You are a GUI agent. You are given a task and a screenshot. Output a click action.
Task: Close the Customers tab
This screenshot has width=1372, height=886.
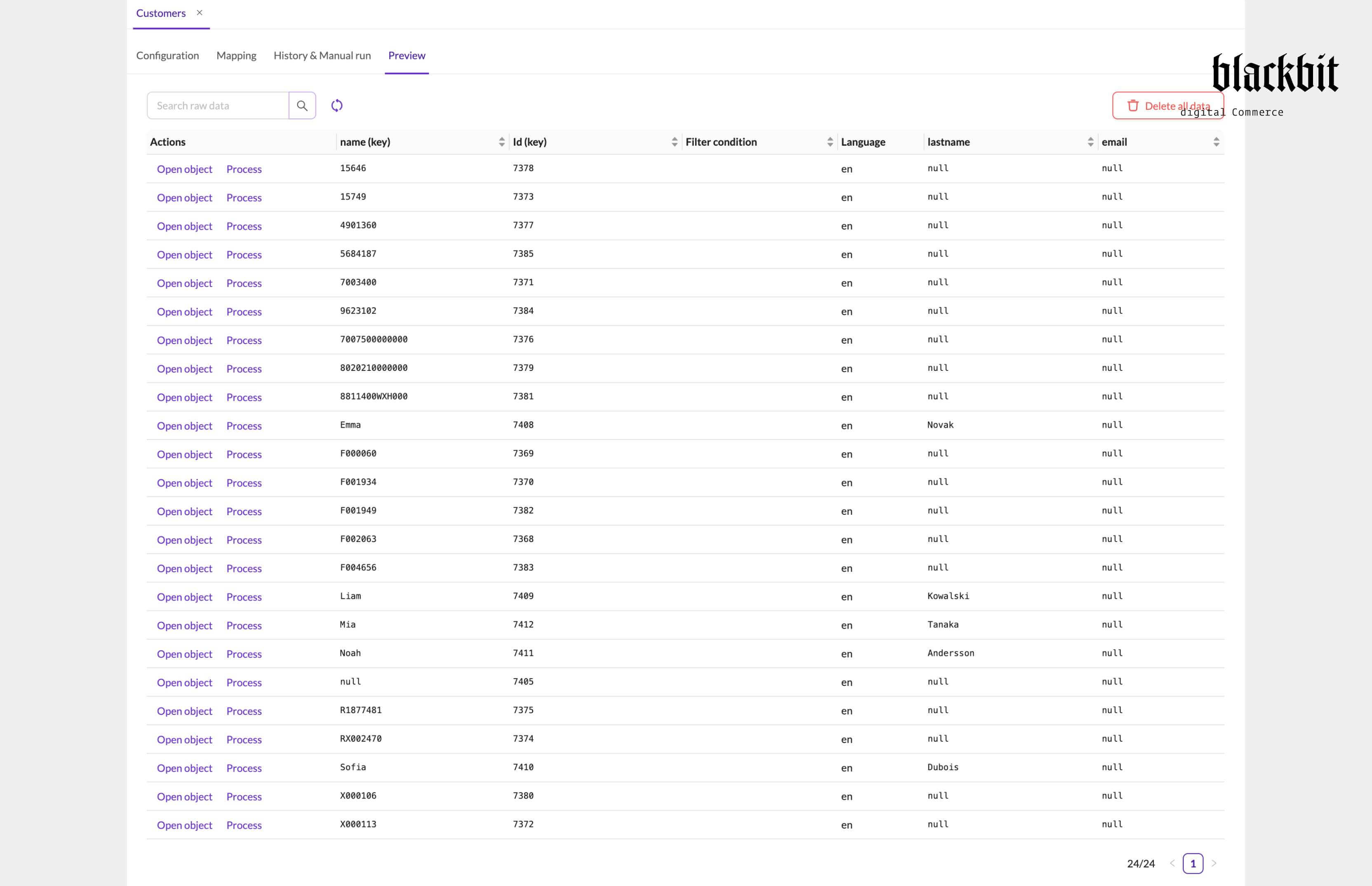(x=200, y=13)
